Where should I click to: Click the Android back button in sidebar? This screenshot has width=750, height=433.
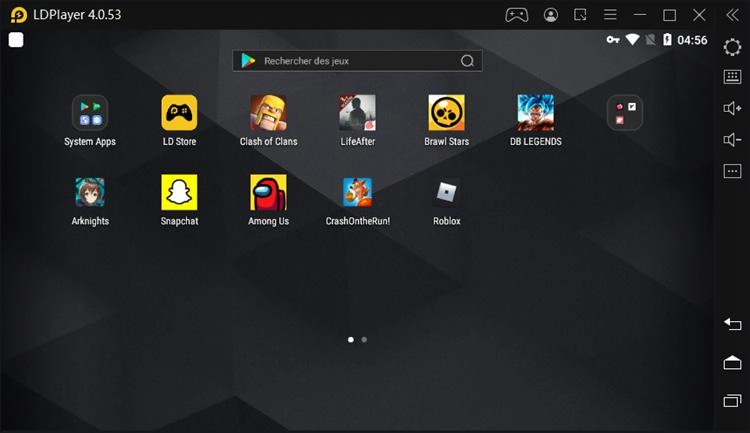click(732, 324)
